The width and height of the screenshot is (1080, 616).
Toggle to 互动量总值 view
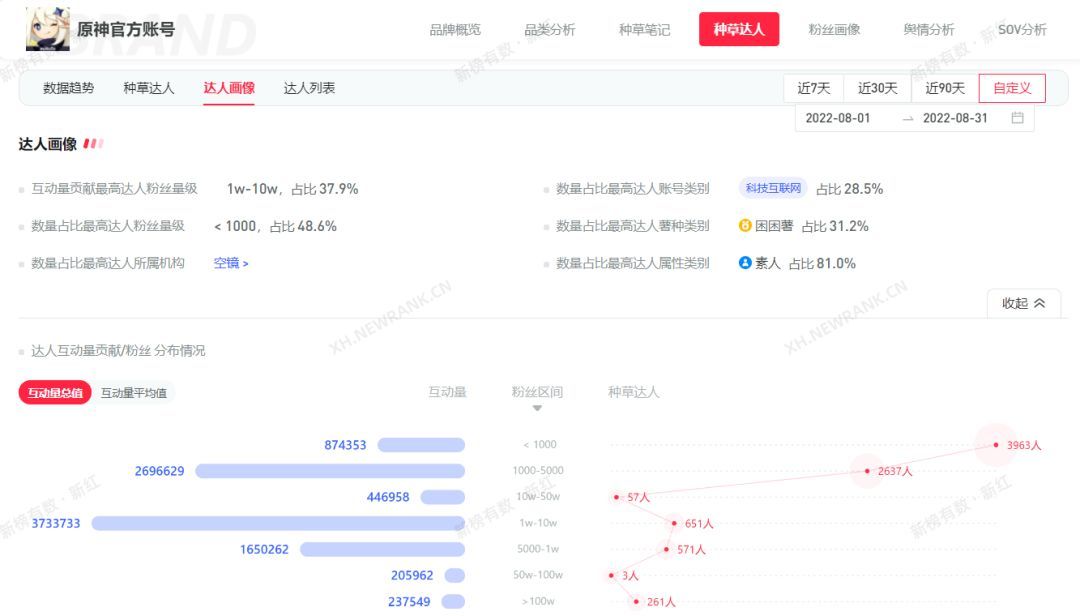(x=55, y=393)
